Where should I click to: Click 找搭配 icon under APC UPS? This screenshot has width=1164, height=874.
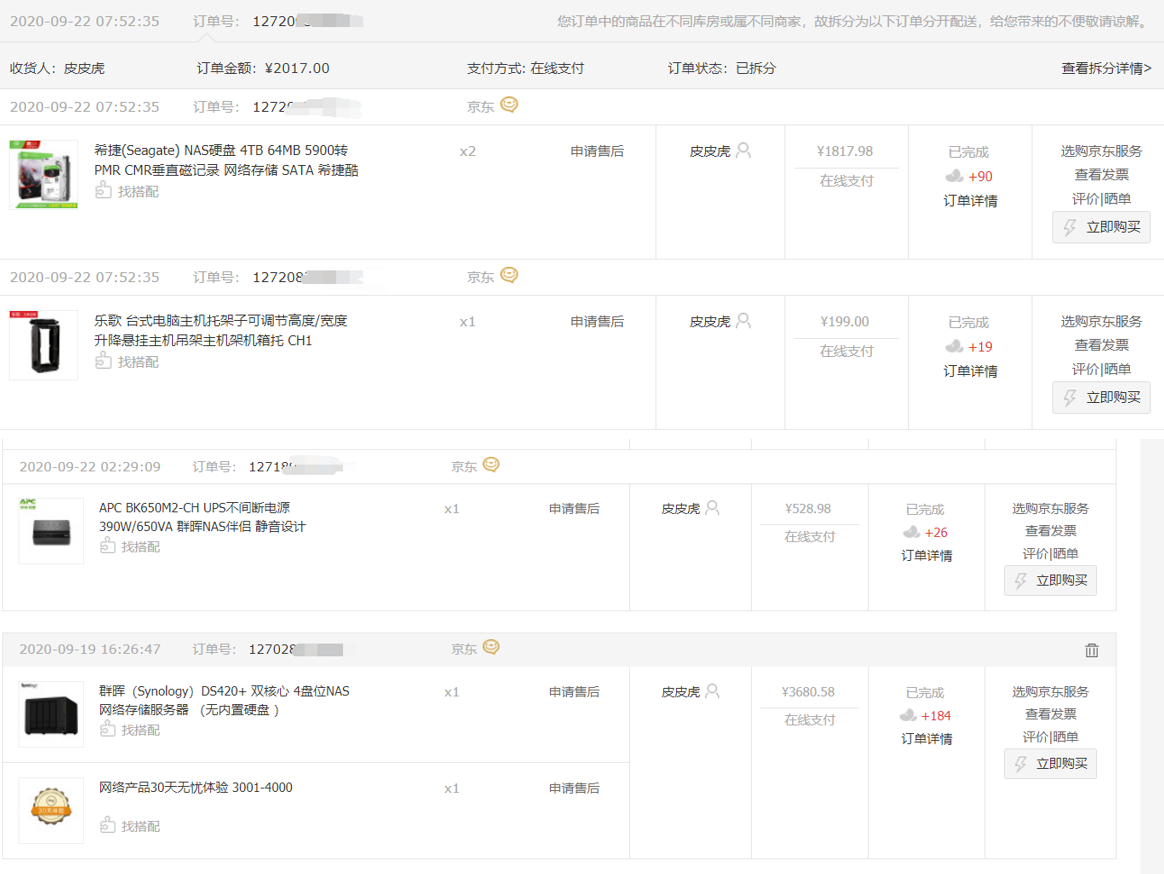tap(108, 547)
